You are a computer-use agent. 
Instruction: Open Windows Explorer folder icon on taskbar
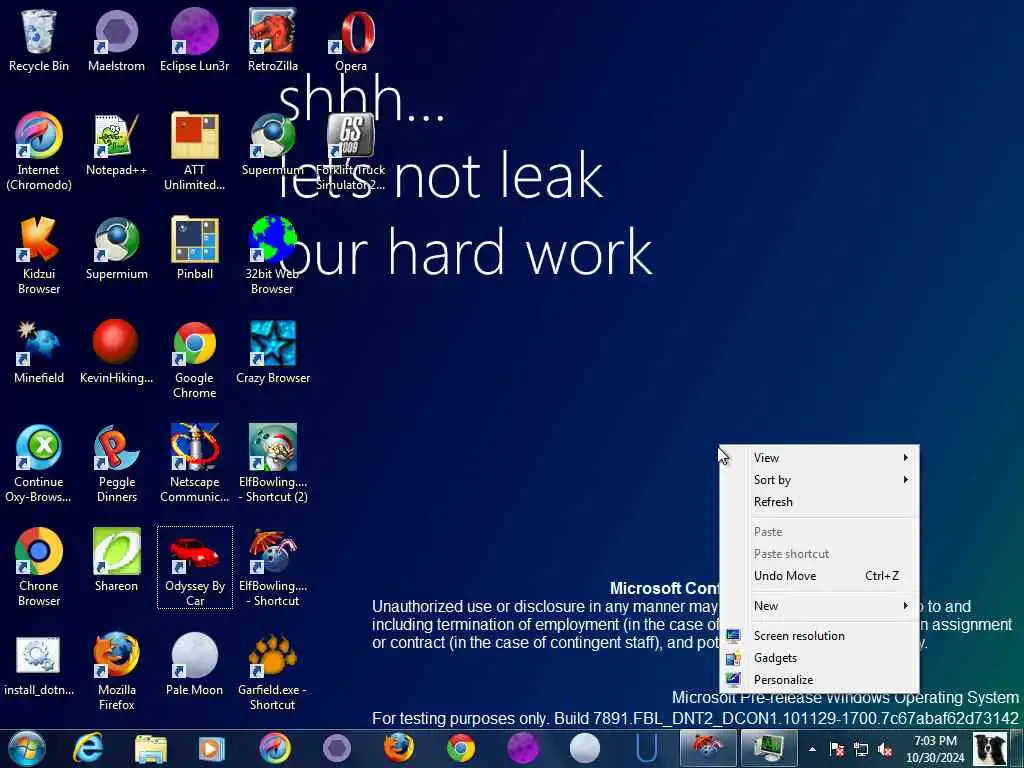(x=150, y=748)
